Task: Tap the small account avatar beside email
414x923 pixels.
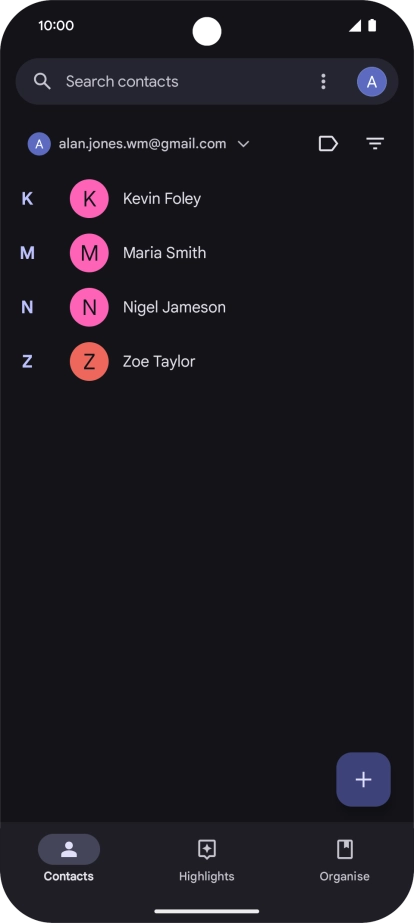Action: click(39, 144)
